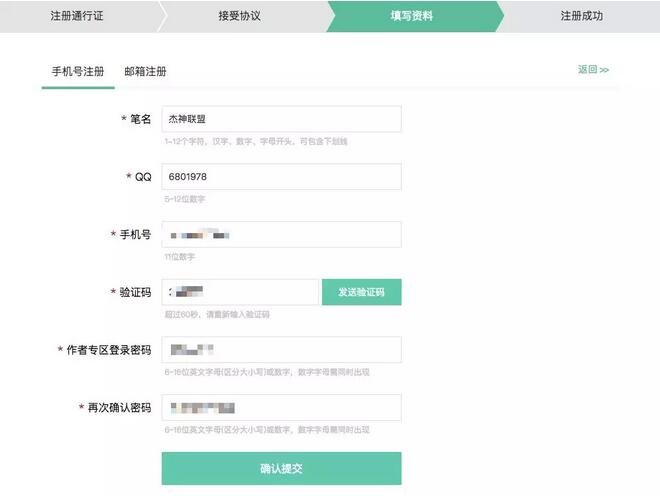Focus the 作者专区登录密码 field

click(281, 350)
